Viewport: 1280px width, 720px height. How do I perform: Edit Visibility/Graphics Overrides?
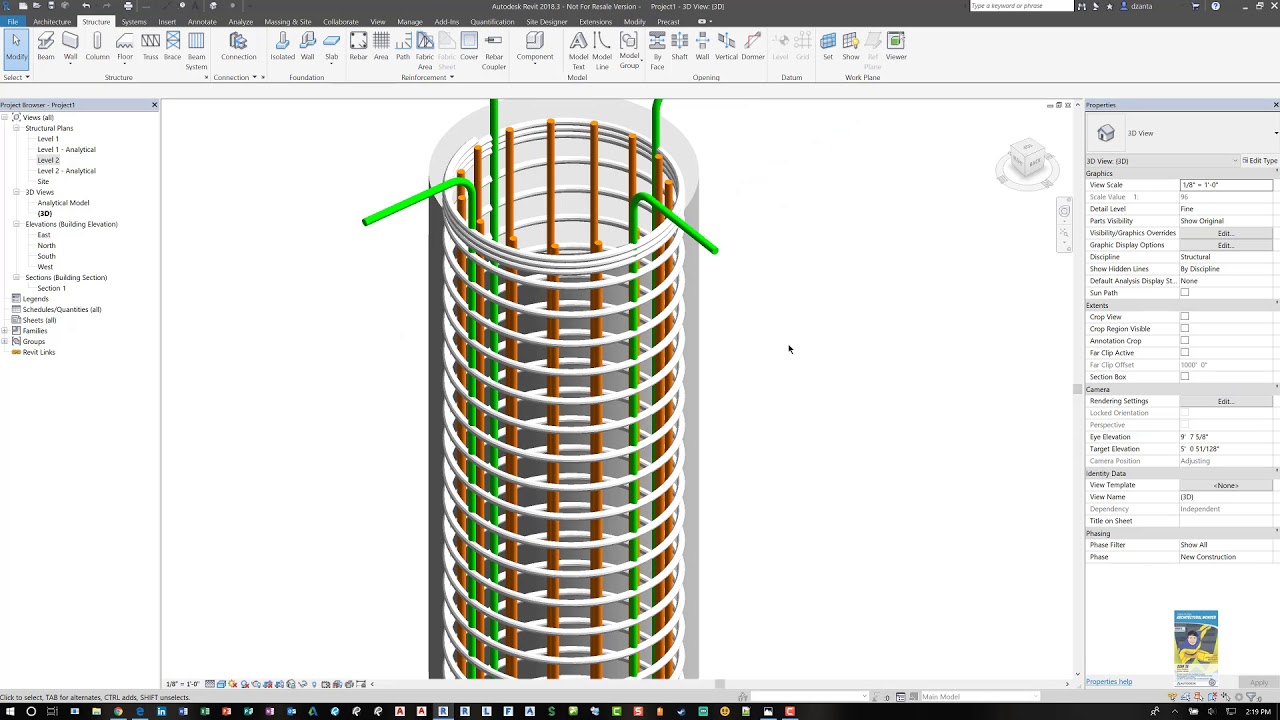pyautogui.click(x=1226, y=233)
